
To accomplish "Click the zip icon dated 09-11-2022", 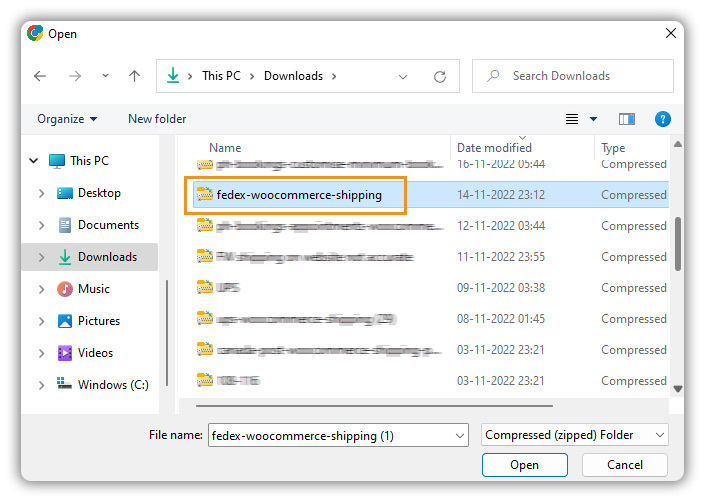I will pos(205,287).
